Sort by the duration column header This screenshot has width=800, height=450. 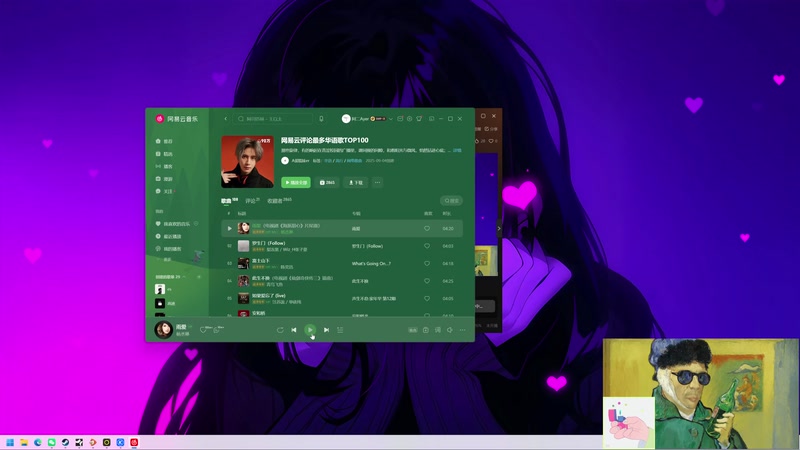click(x=446, y=214)
